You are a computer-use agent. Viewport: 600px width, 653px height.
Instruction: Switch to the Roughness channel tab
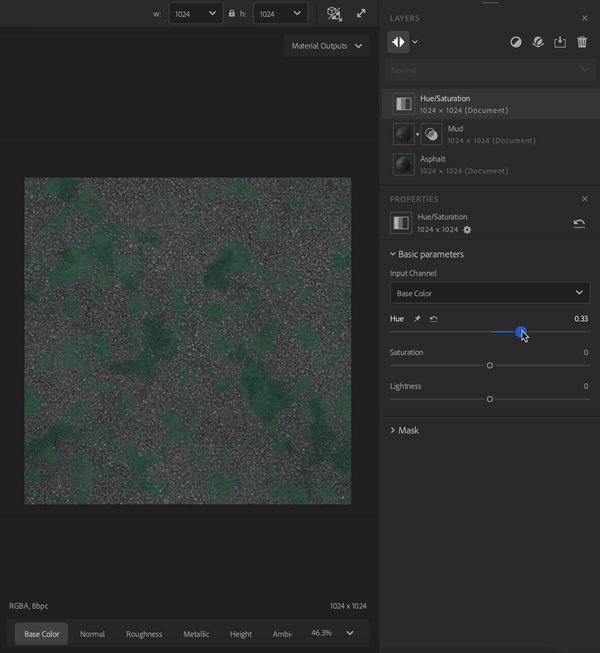[x=144, y=634]
